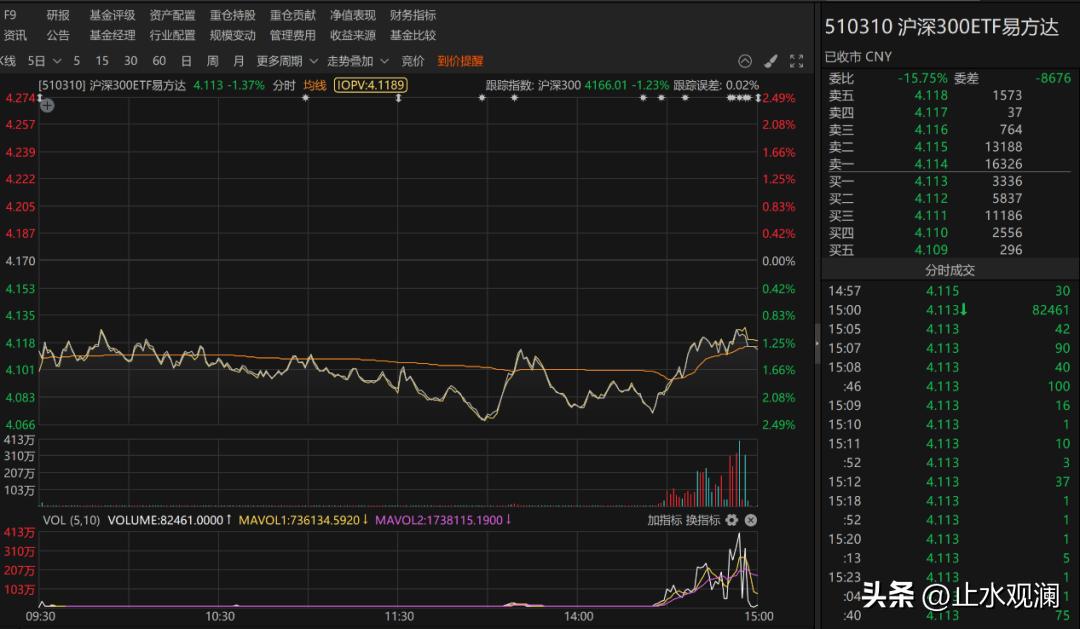Switch to the 30-minute period
This screenshot has height=629, width=1080.
(130, 61)
